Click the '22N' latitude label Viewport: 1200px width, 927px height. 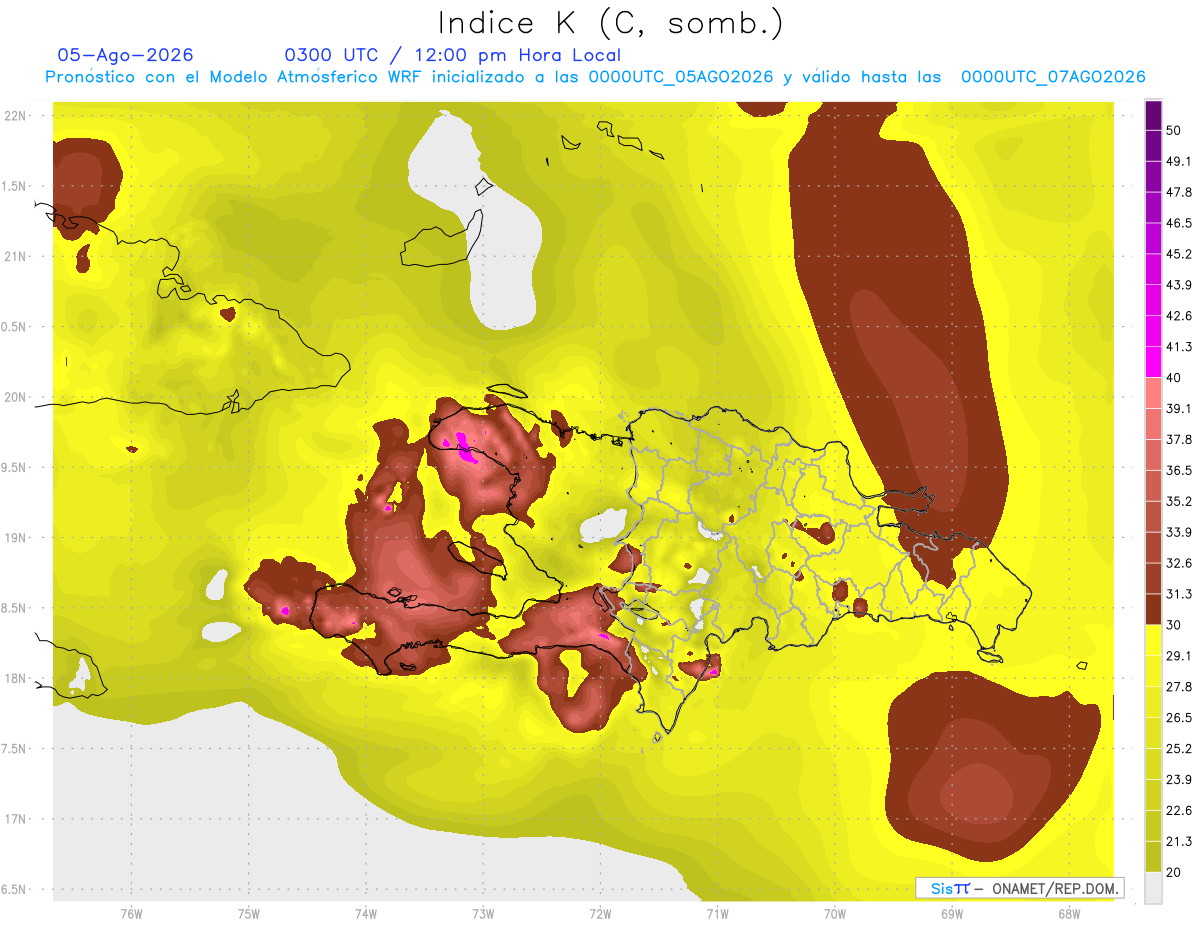point(17,116)
